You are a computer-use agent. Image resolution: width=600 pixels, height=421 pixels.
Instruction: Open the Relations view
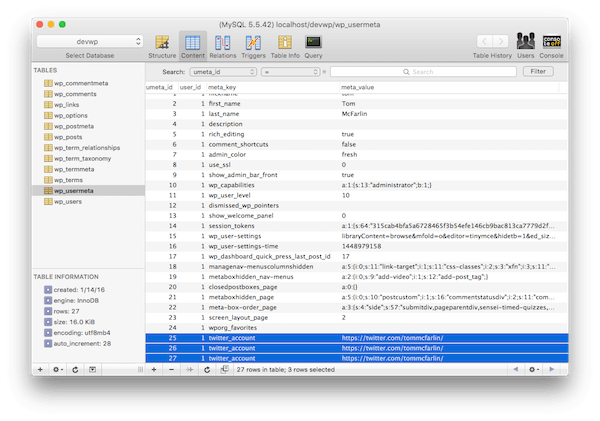(223, 46)
